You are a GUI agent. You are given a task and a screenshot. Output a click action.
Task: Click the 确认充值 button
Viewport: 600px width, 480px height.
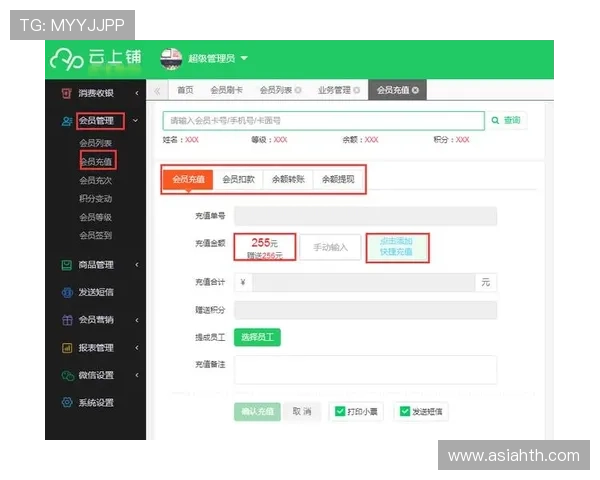coord(257,412)
